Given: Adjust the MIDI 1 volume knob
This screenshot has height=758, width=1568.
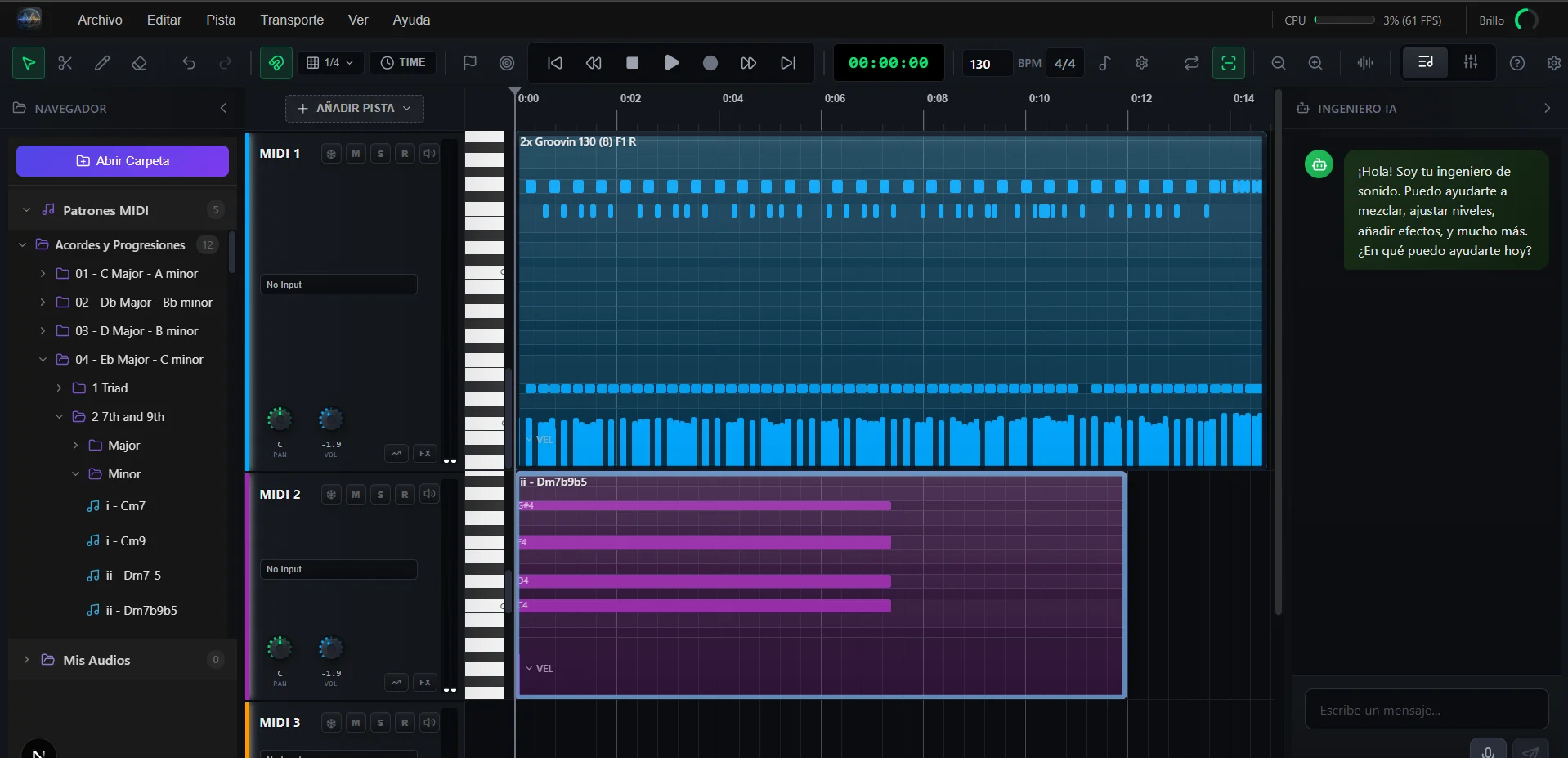Looking at the screenshot, I should point(330,419).
